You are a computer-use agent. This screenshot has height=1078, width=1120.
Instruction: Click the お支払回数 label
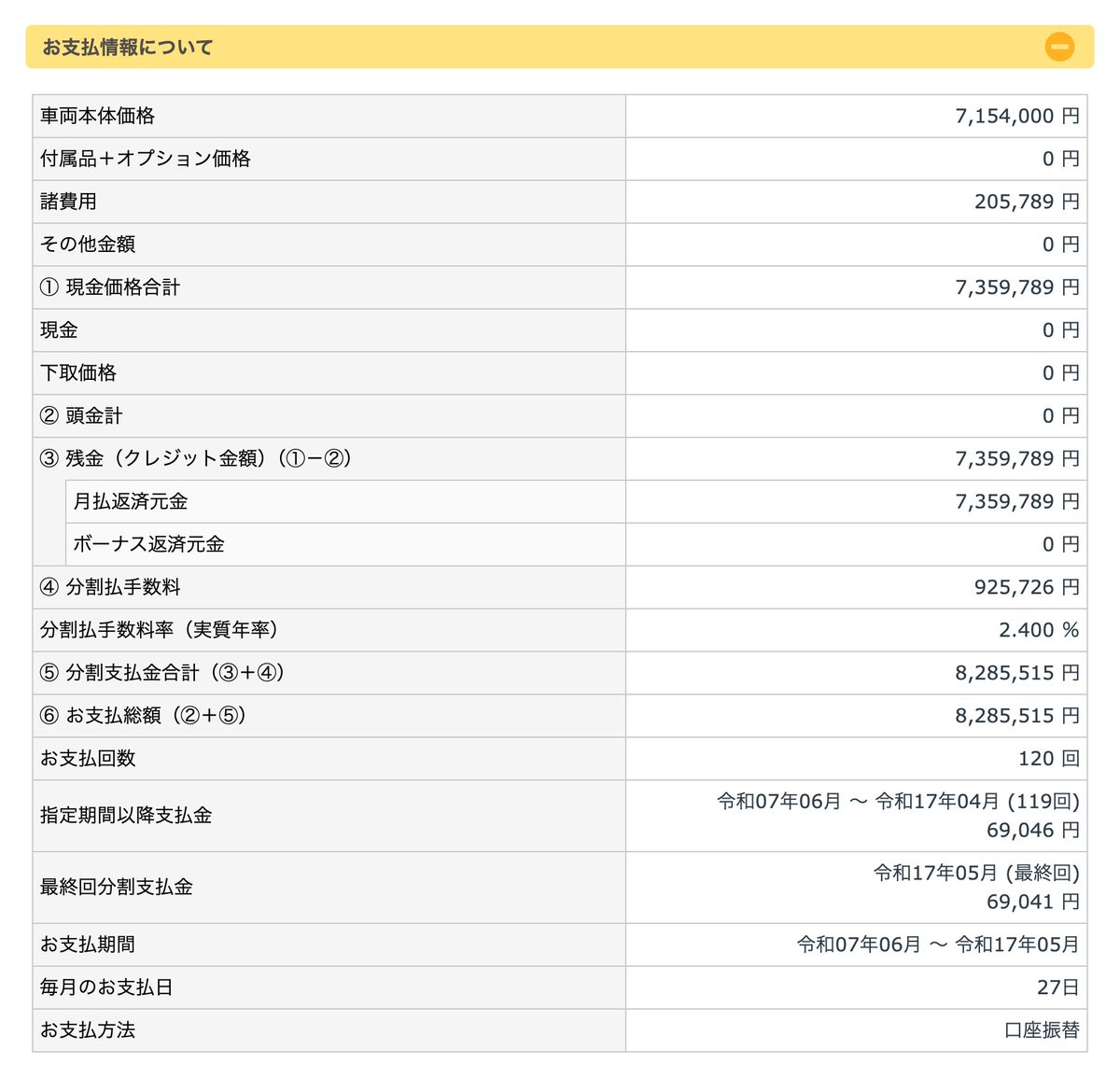(88, 759)
